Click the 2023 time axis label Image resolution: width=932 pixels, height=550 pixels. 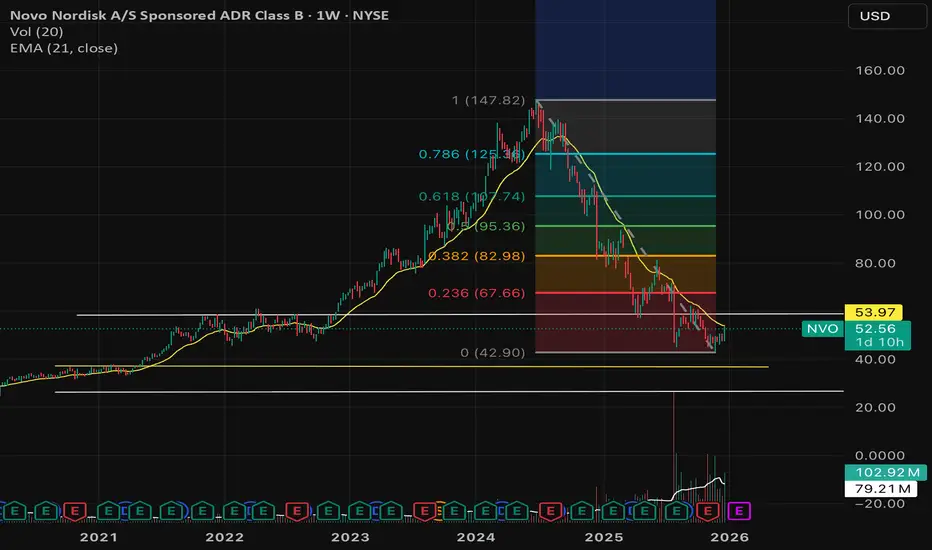350,538
